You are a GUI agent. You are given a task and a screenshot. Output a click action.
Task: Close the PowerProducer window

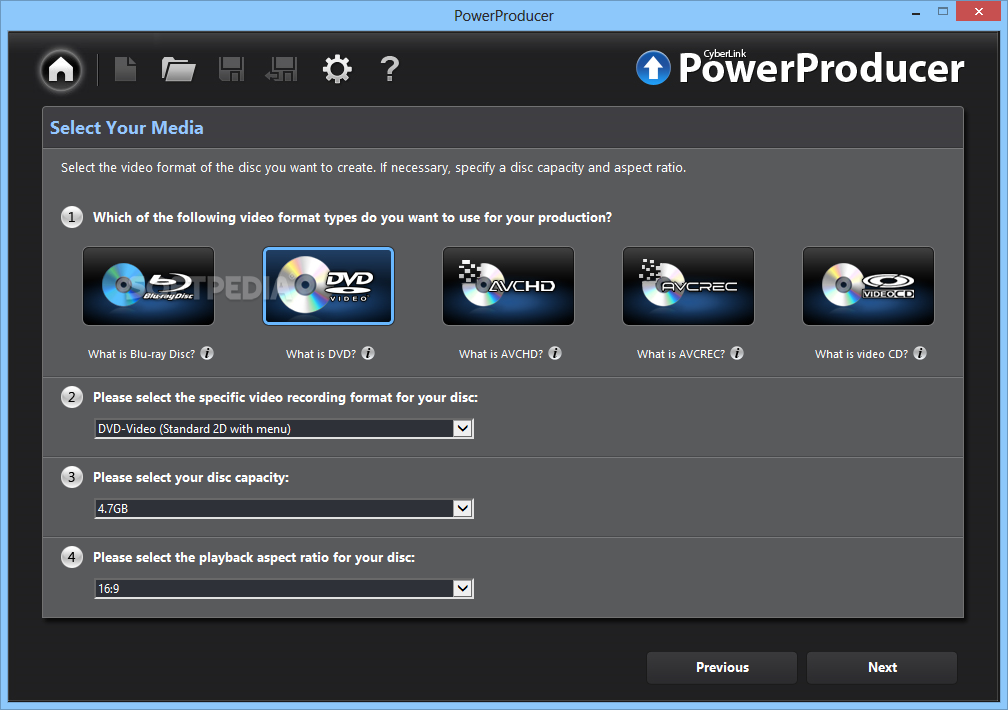pyautogui.click(x=979, y=12)
